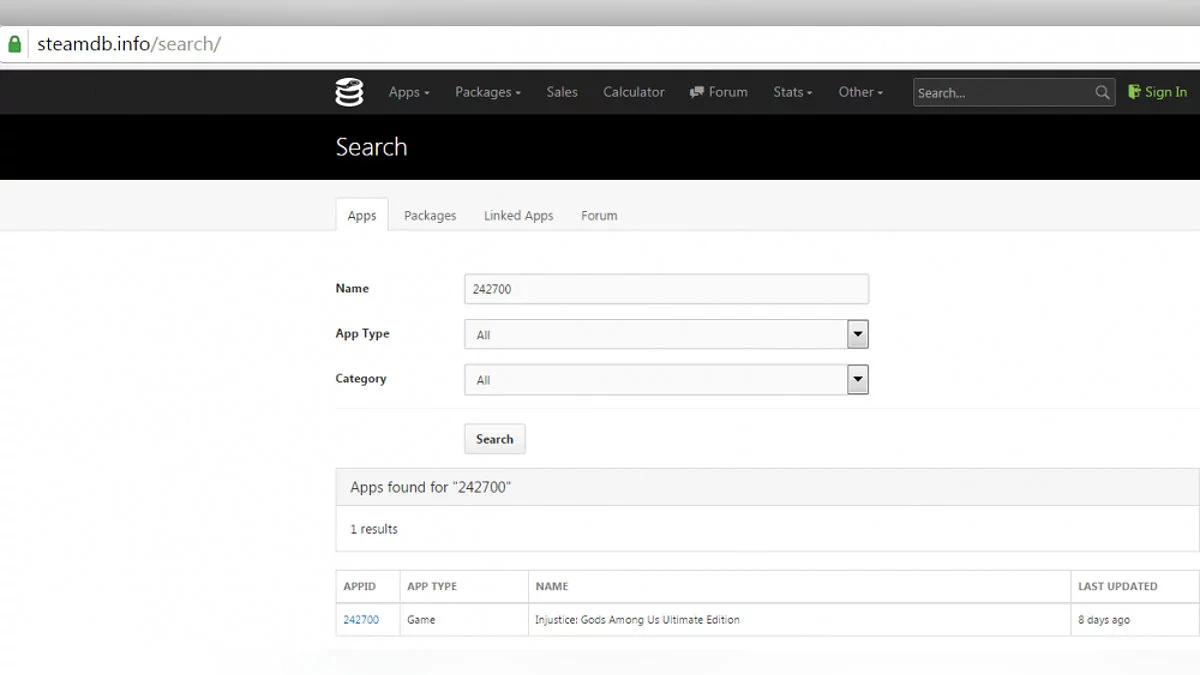Switch to the Packages tab

430,215
